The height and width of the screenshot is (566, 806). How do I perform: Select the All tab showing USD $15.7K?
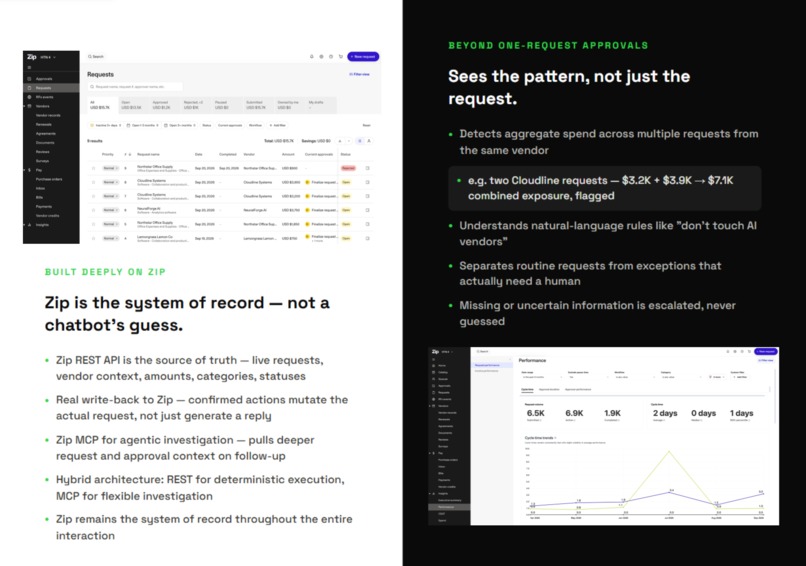point(102,105)
